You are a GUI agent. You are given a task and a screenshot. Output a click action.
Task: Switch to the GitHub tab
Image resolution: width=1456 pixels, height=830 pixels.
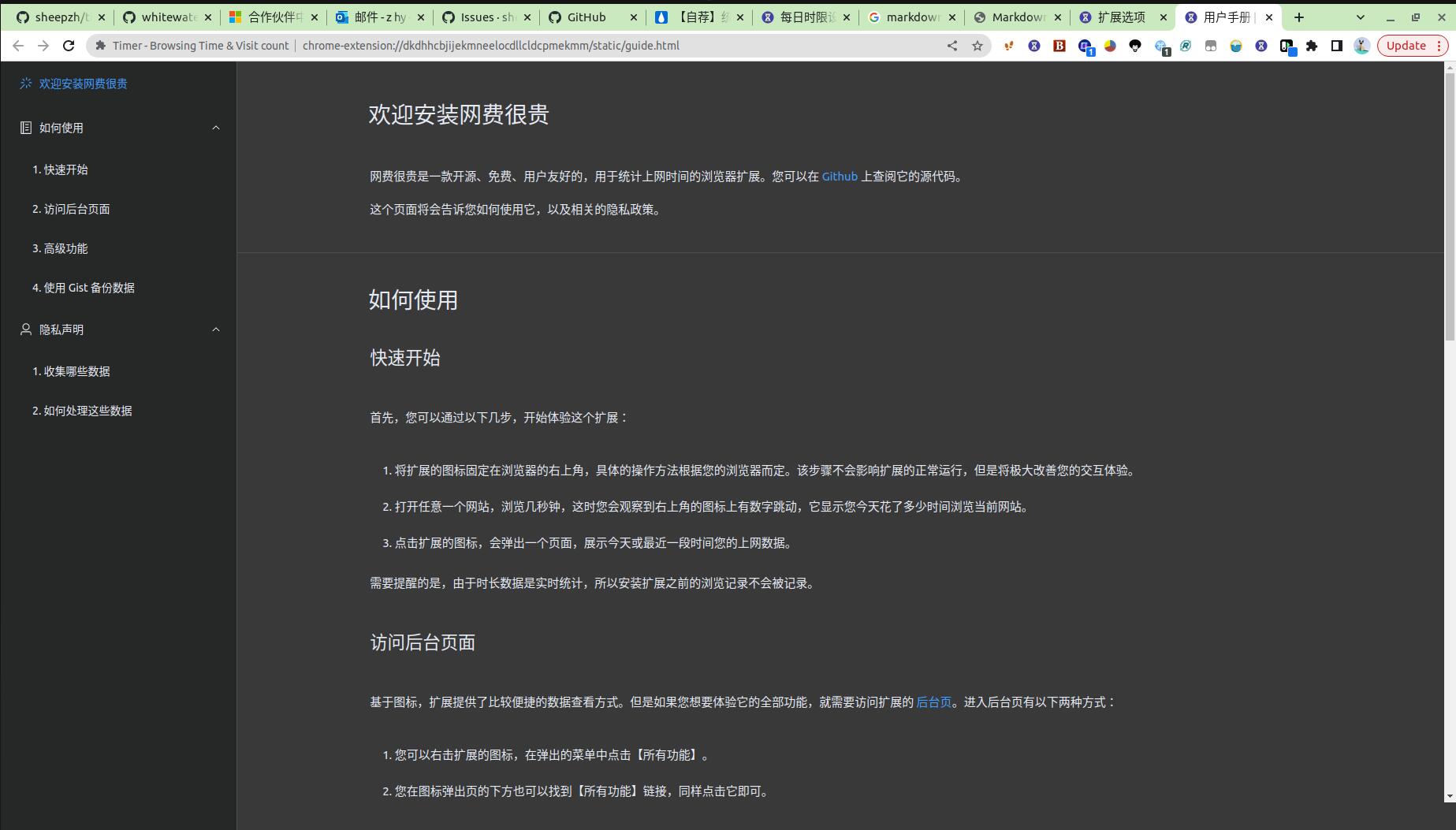pos(586,17)
